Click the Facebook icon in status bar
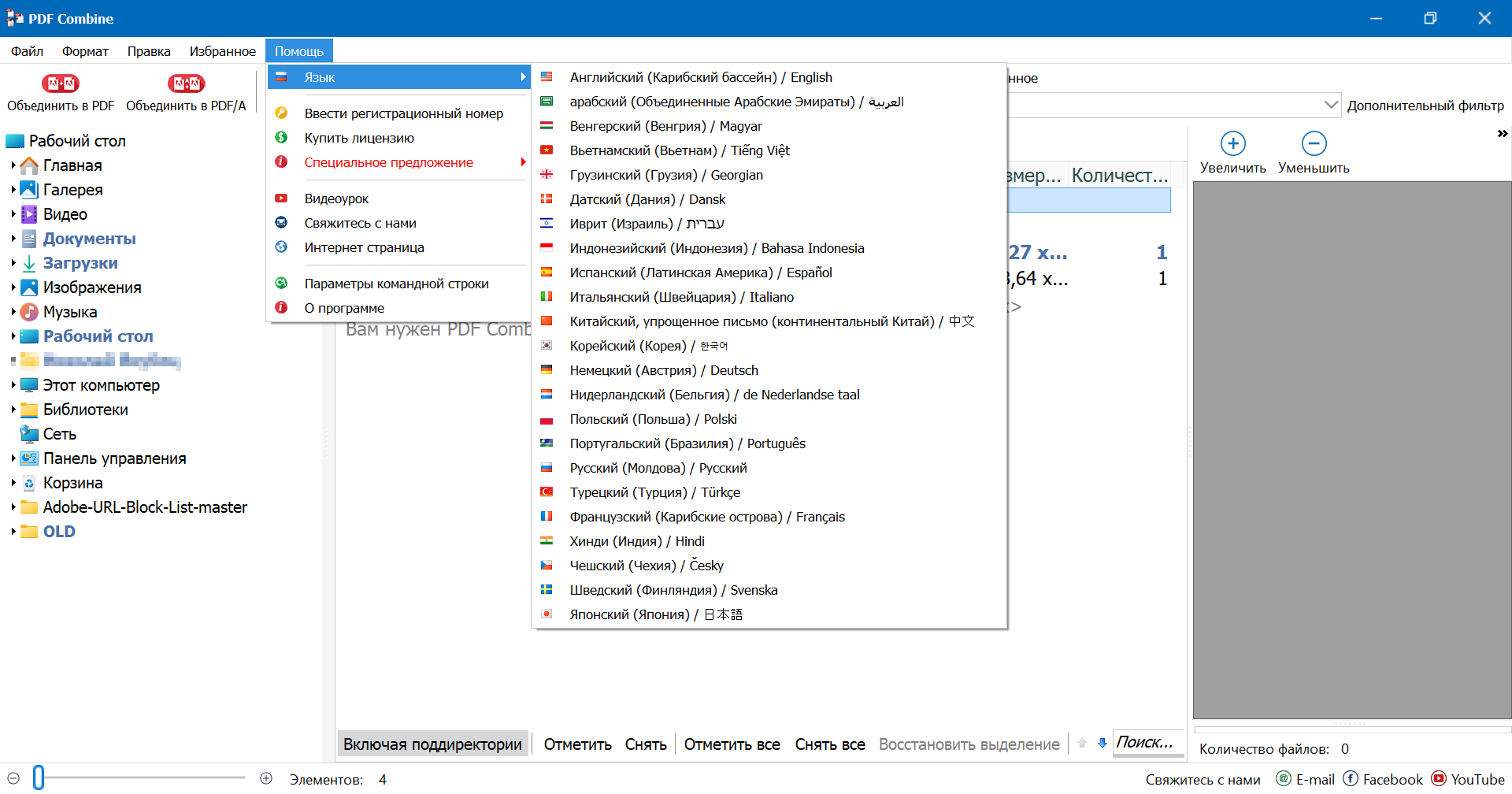The width and height of the screenshot is (1512, 794). pos(1351,778)
